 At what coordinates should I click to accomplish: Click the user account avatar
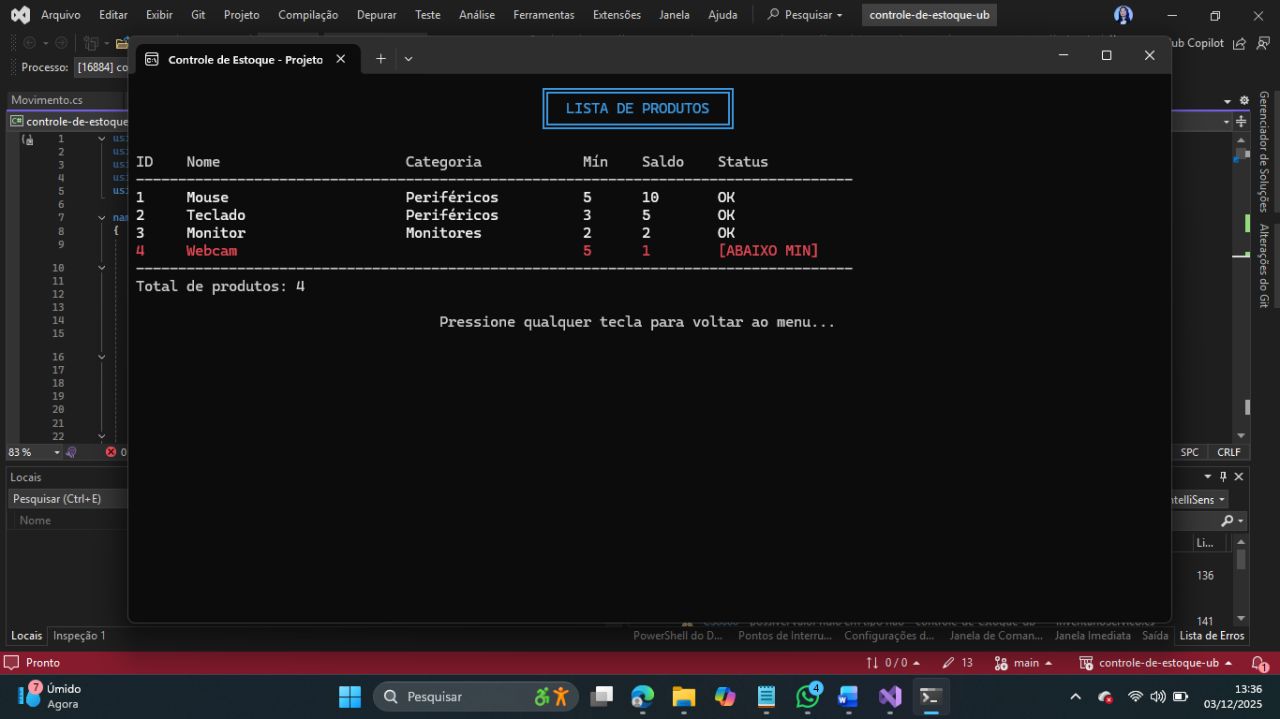click(1123, 15)
